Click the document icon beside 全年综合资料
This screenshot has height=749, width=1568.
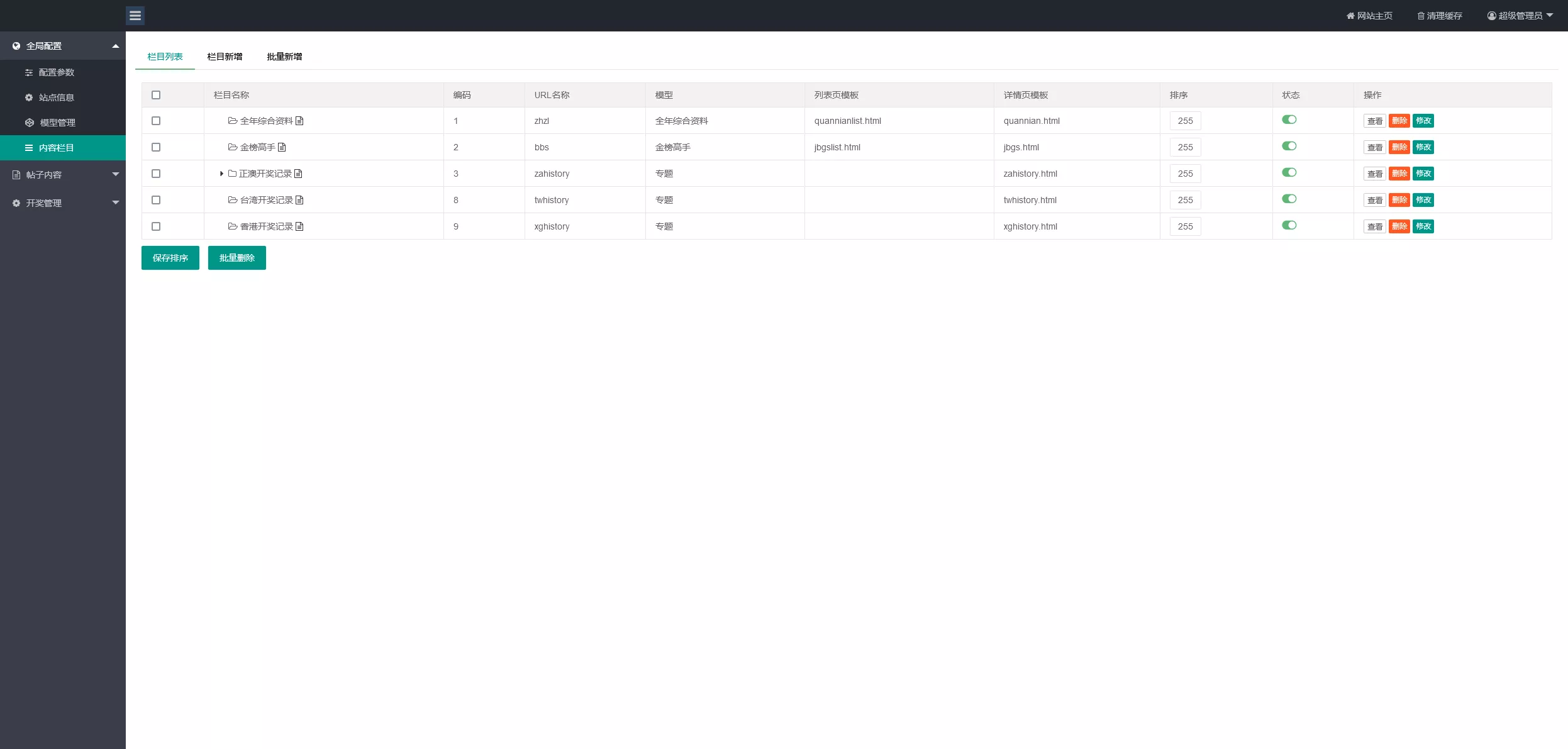[x=299, y=121]
